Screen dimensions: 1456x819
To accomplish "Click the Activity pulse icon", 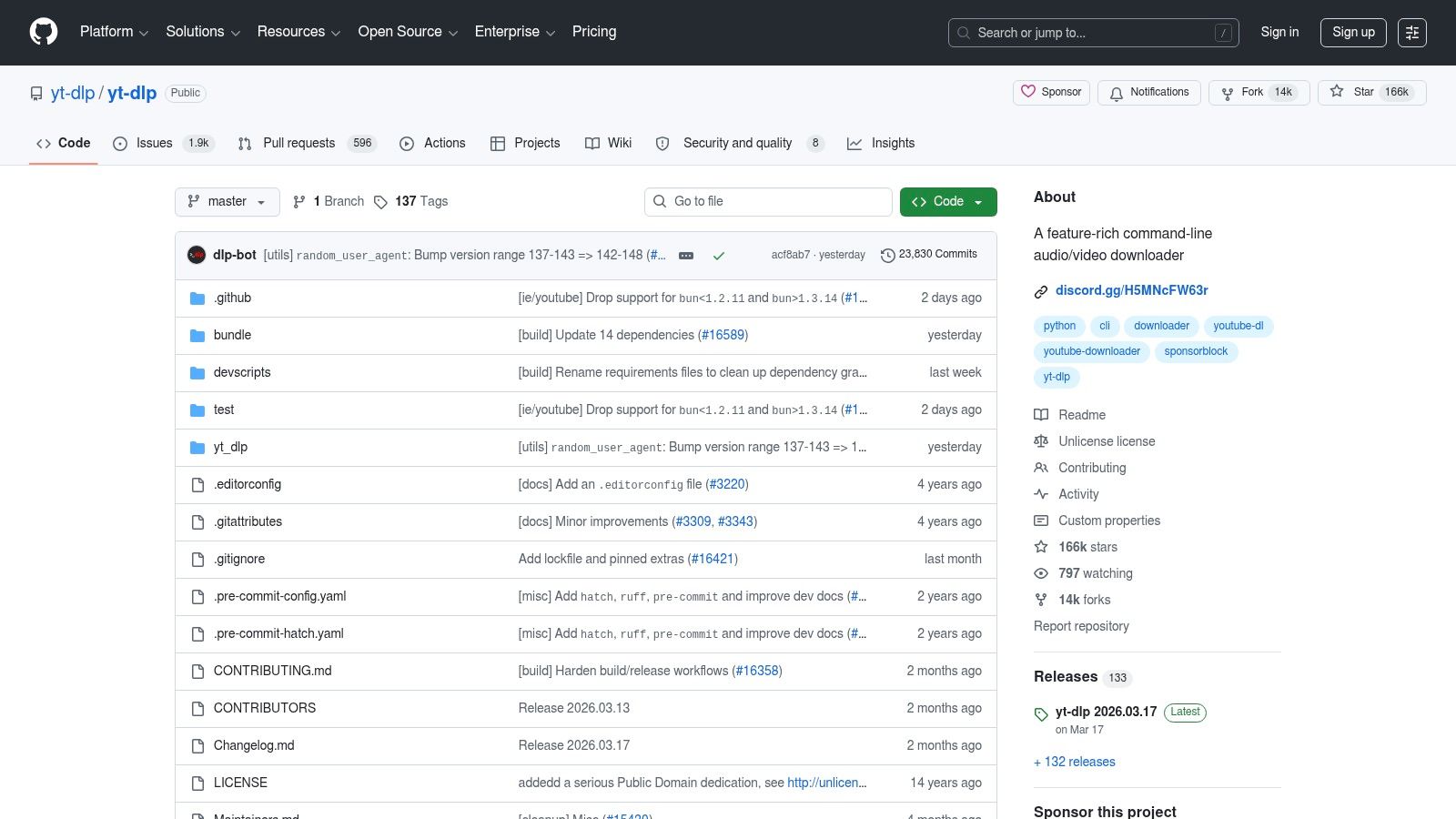I will coord(1041,494).
